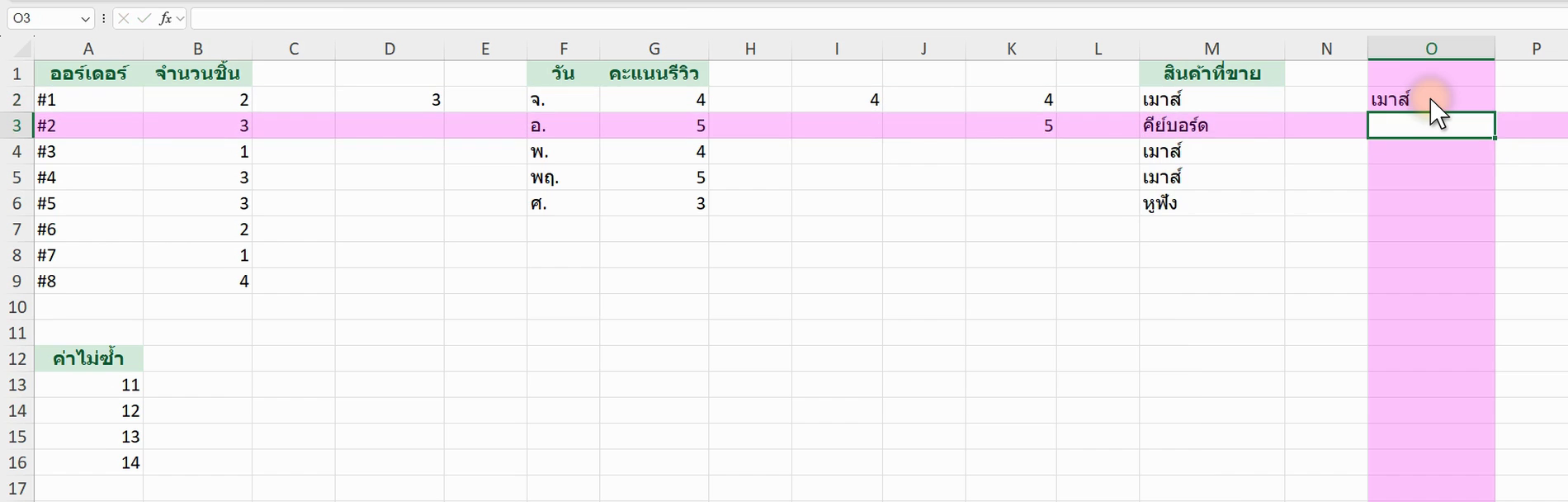Viewport: 1568px width, 502px height.
Task: Select unique value cell 14
Action: tap(88, 463)
